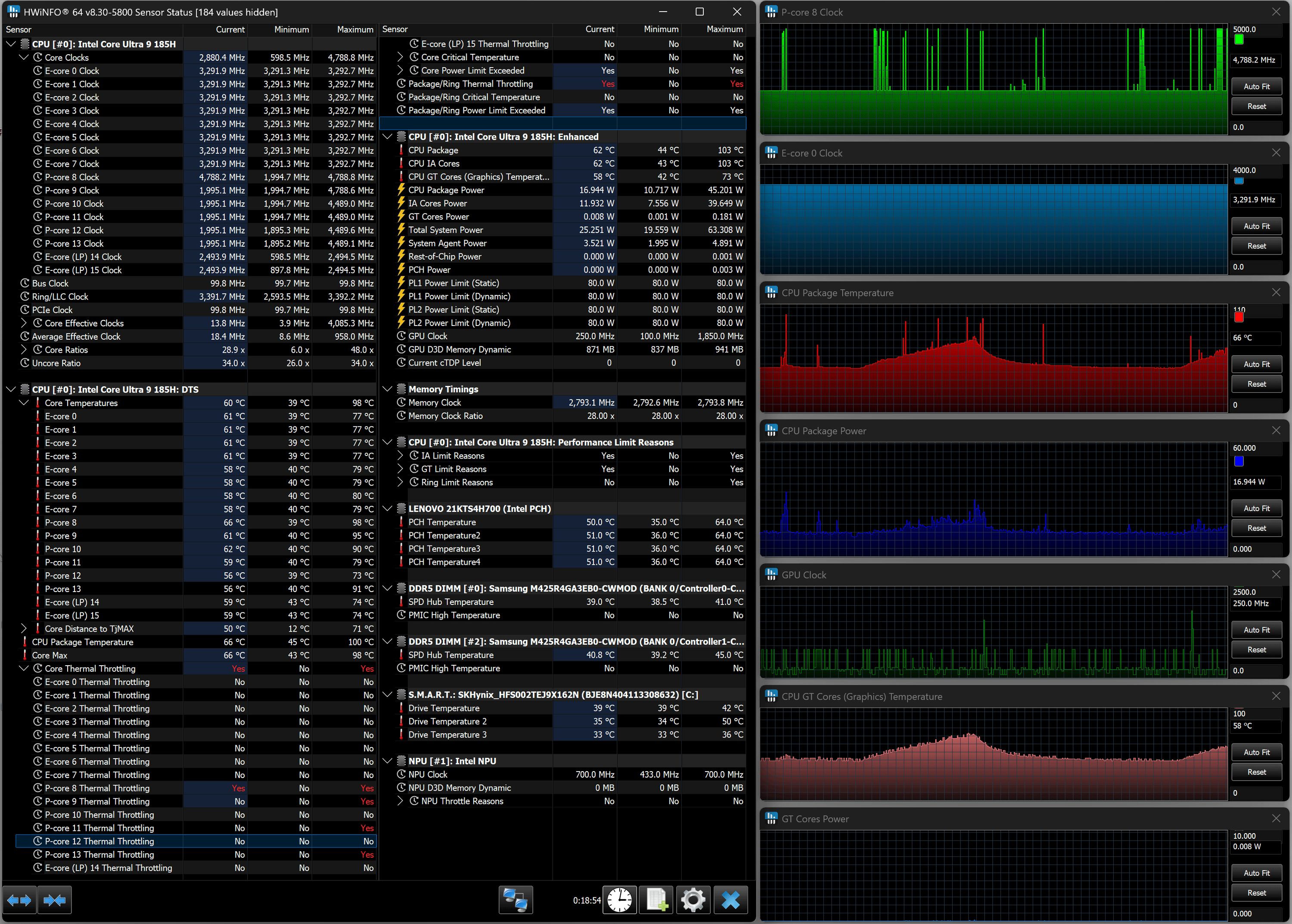Open sensor settings gear icon
The height and width of the screenshot is (924, 1292).
tap(693, 900)
